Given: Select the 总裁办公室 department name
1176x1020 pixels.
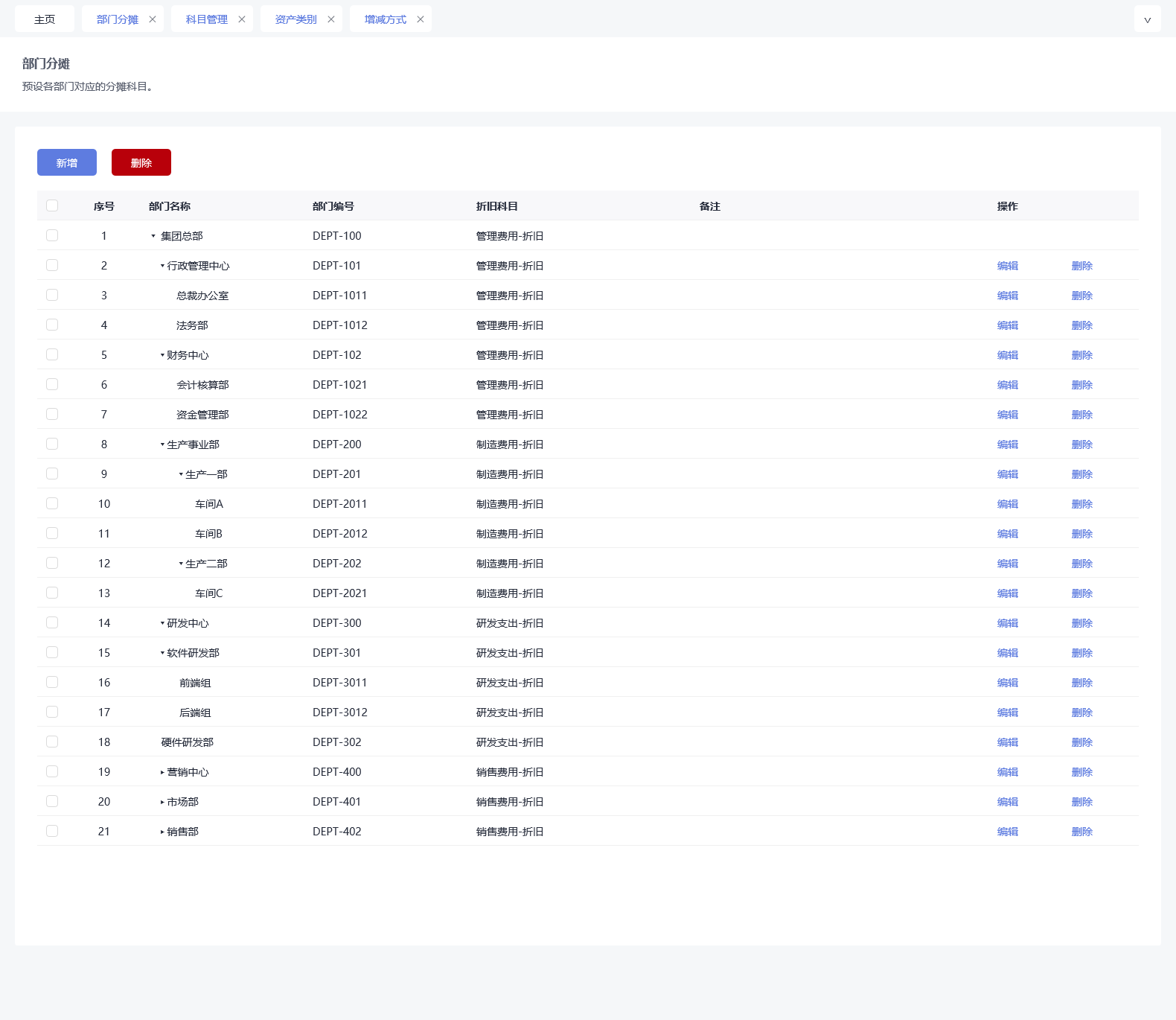Looking at the screenshot, I should [202, 296].
